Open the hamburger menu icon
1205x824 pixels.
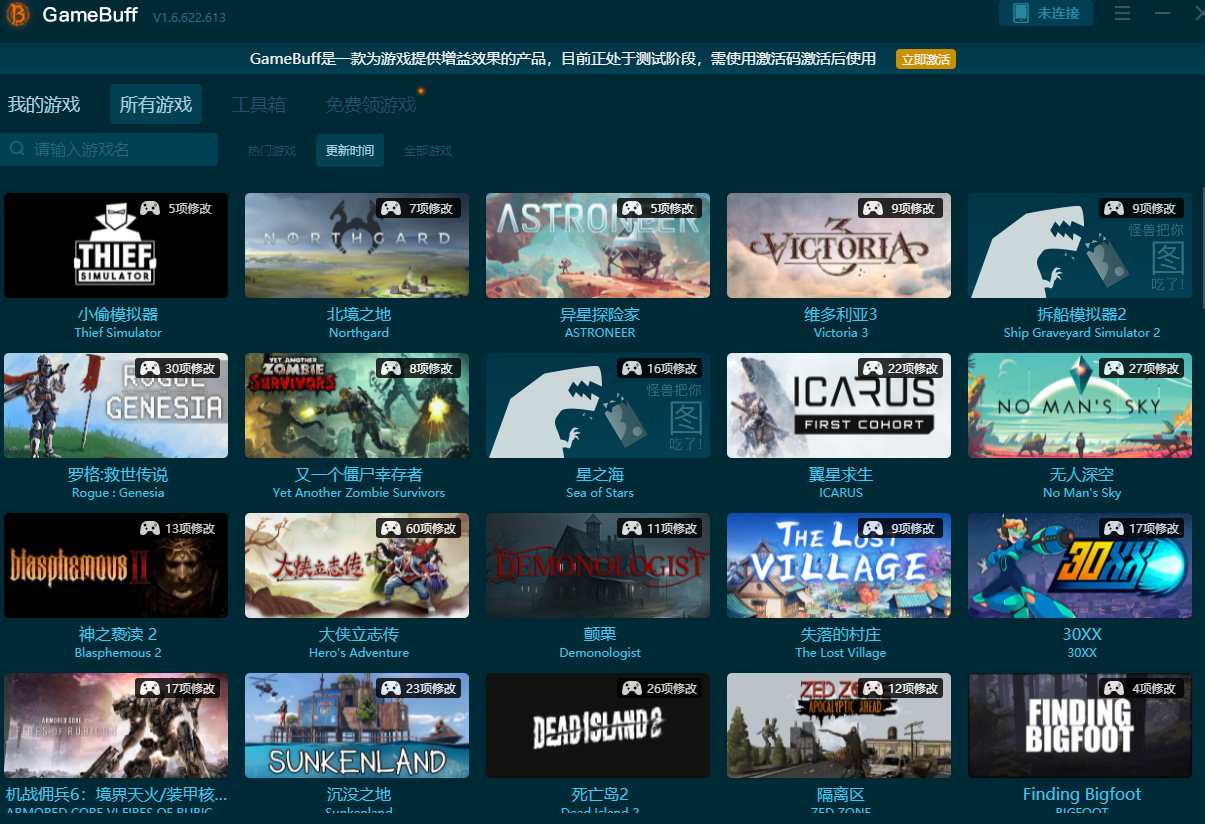(1122, 13)
